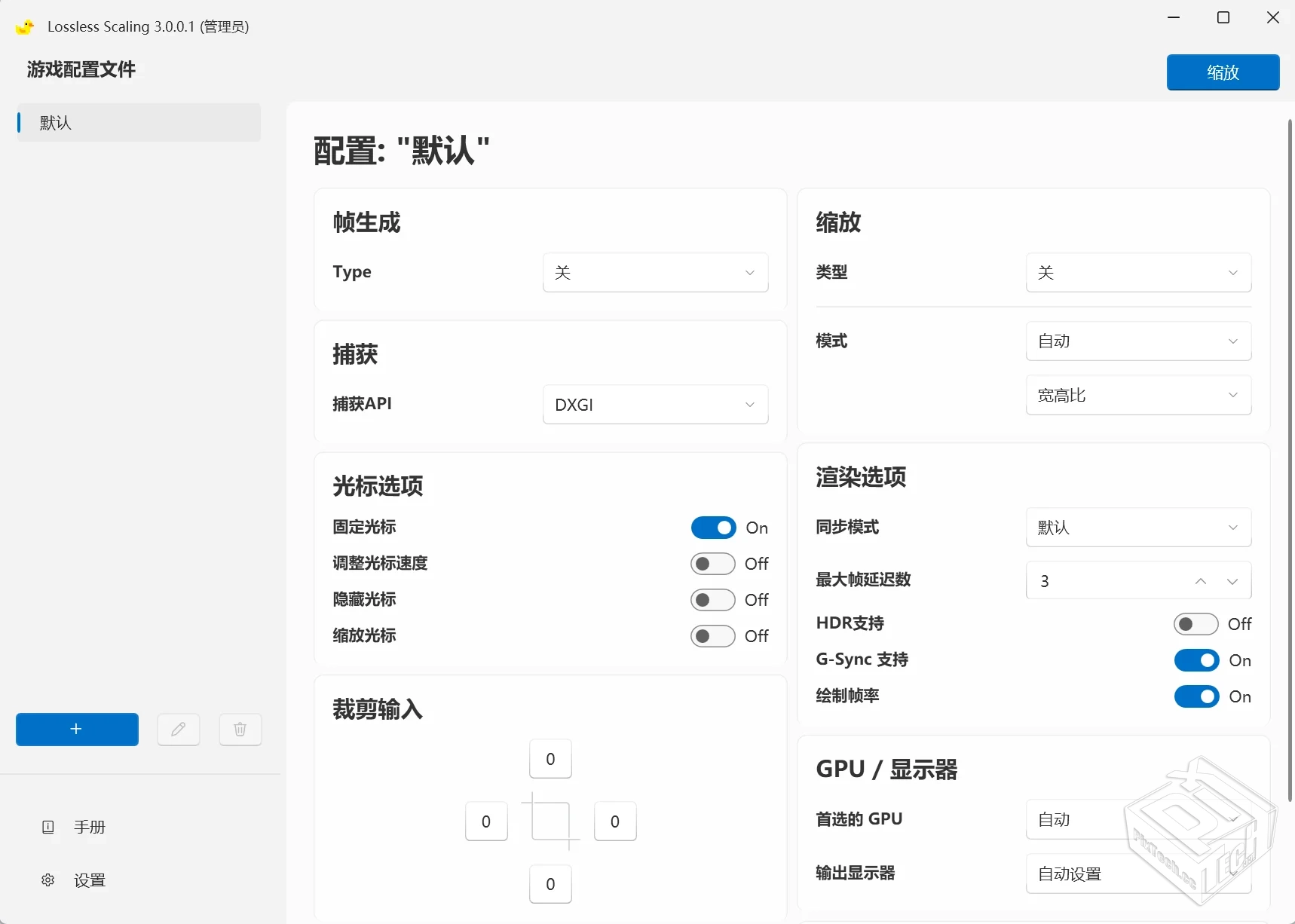
Task: Increase 最大帧延迟数 with the up arrow
Action: click(1201, 581)
